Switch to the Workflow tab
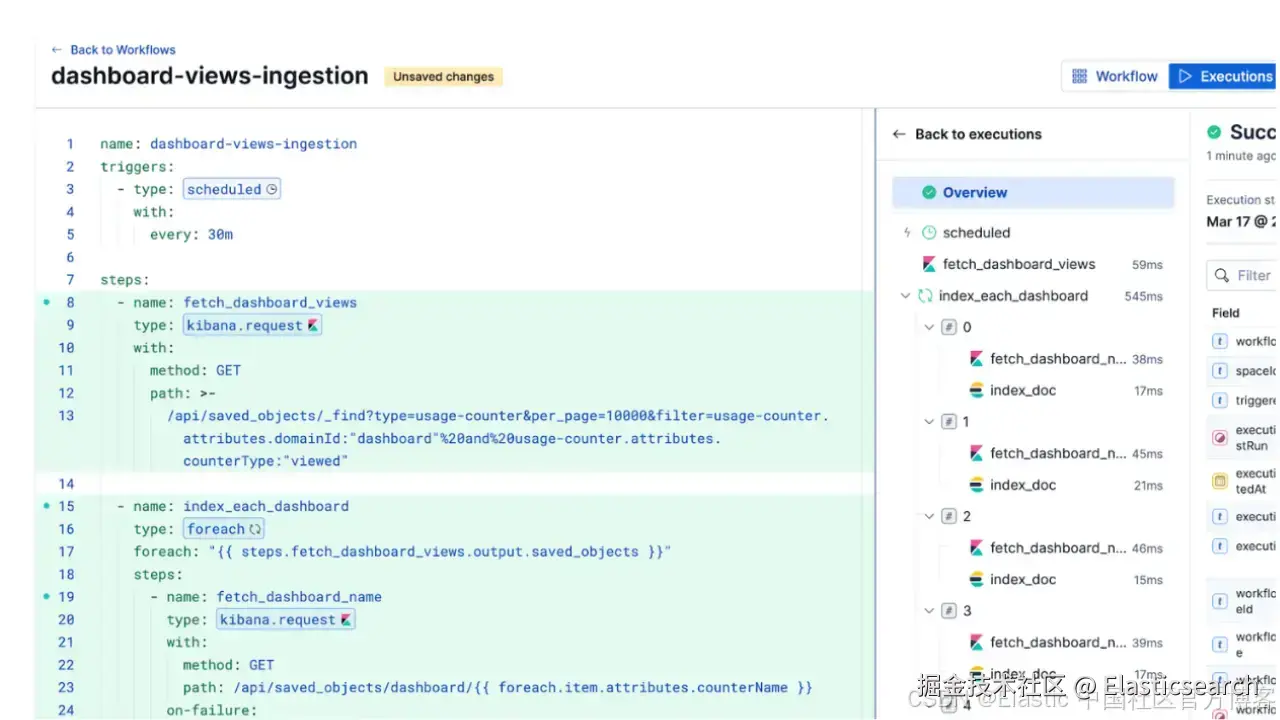The image size is (1280, 720). (1114, 76)
